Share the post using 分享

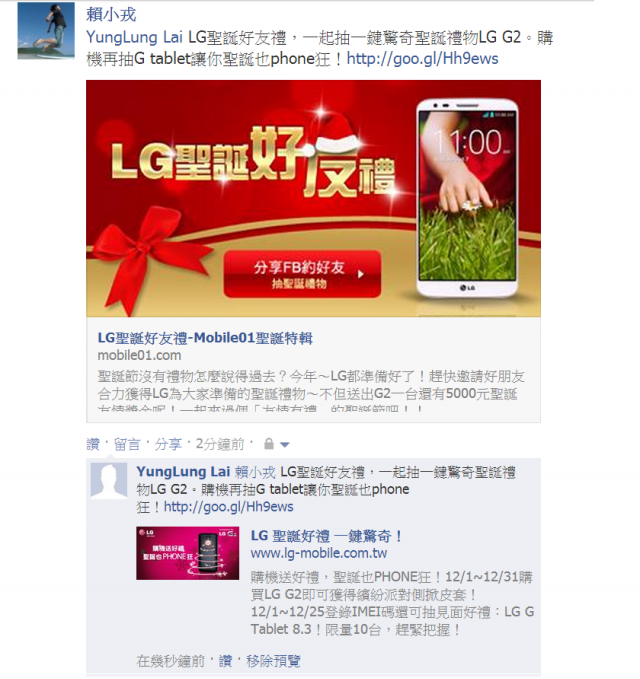168,444
